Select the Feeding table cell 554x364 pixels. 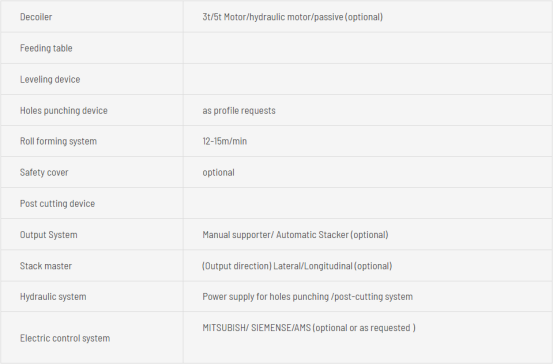(x=92, y=48)
